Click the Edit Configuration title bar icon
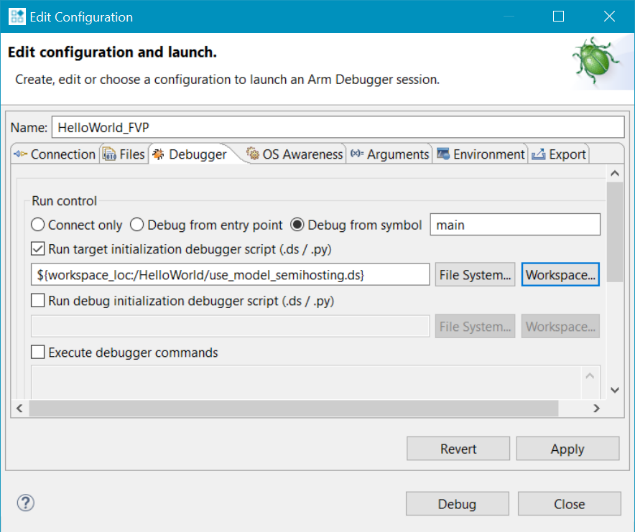Screen dimensions: 635x532 tap(16, 17)
